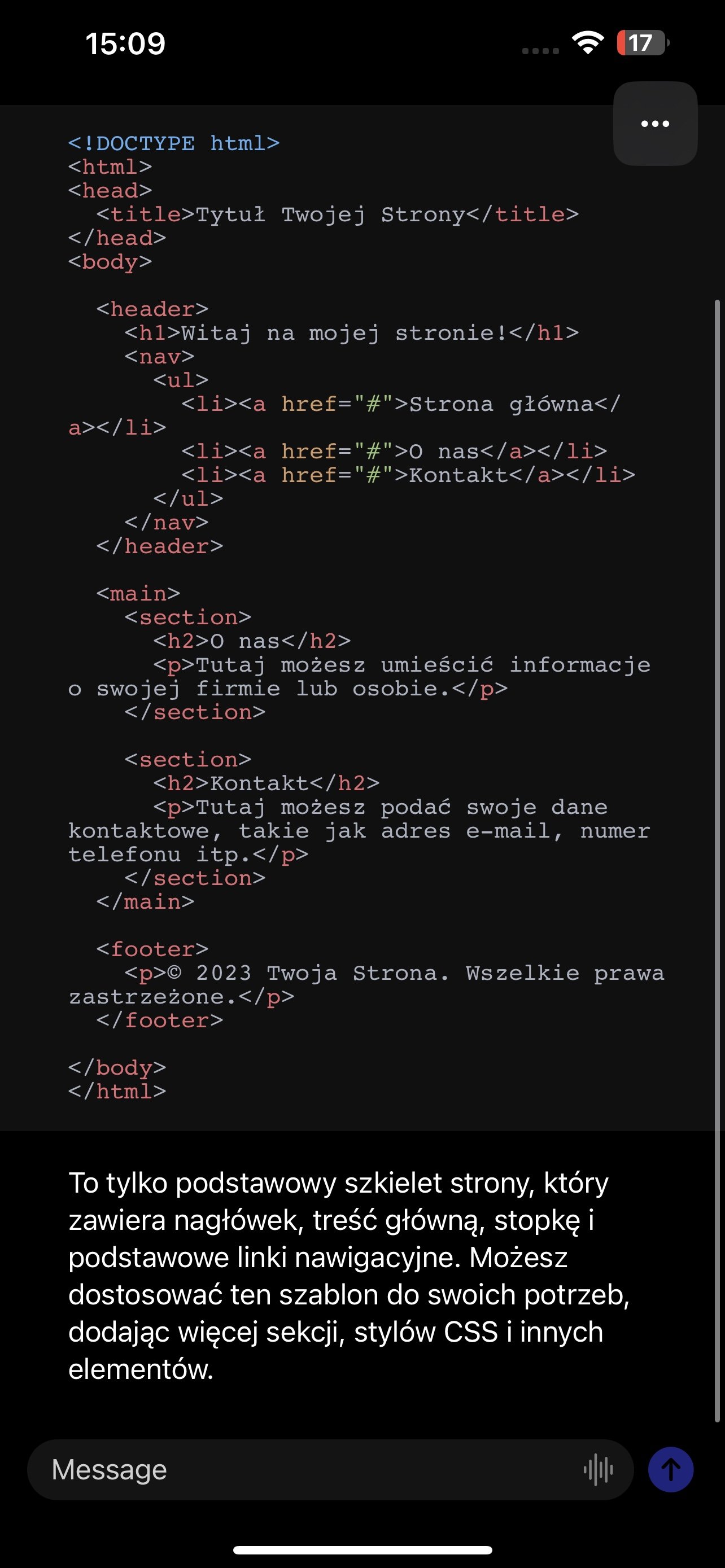725x1568 pixels.
Task: Tap the closing </html> tag line
Action: 117,1092
